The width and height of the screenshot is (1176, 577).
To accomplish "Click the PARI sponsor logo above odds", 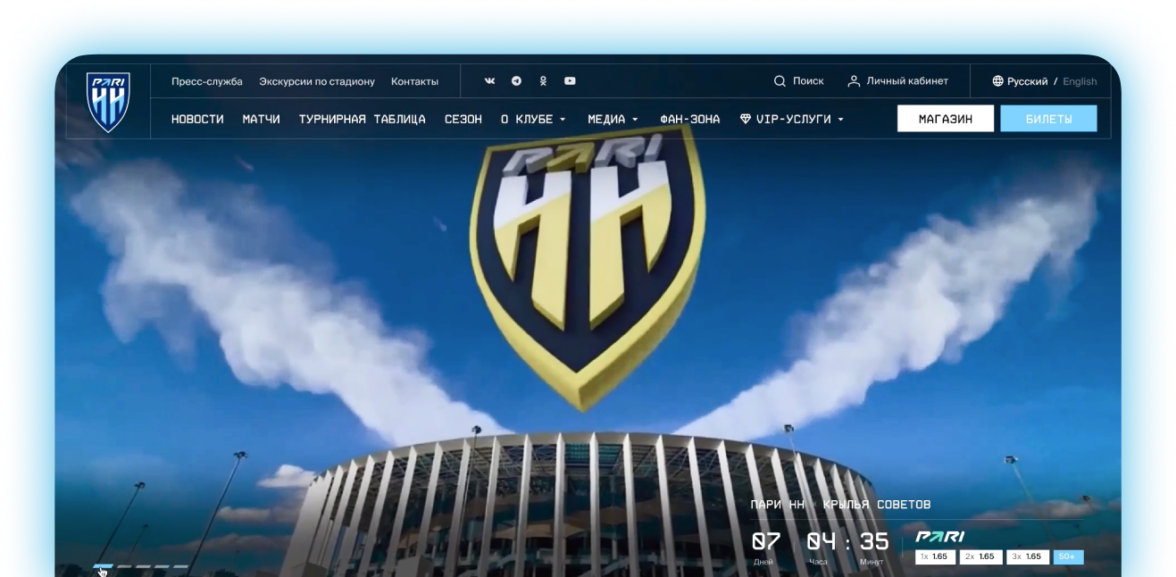I will tap(940, 537).
